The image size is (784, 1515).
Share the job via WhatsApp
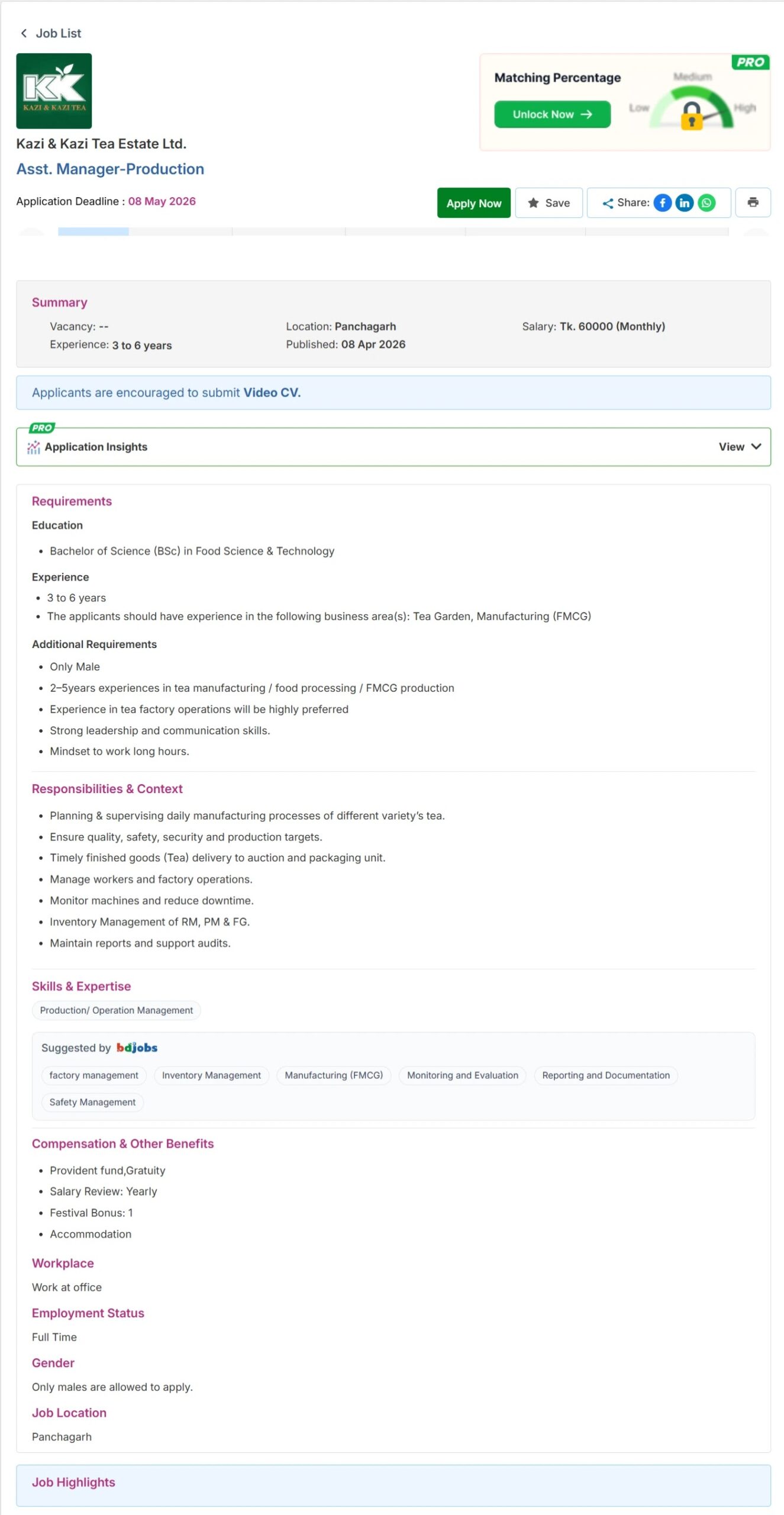[706, 203]
